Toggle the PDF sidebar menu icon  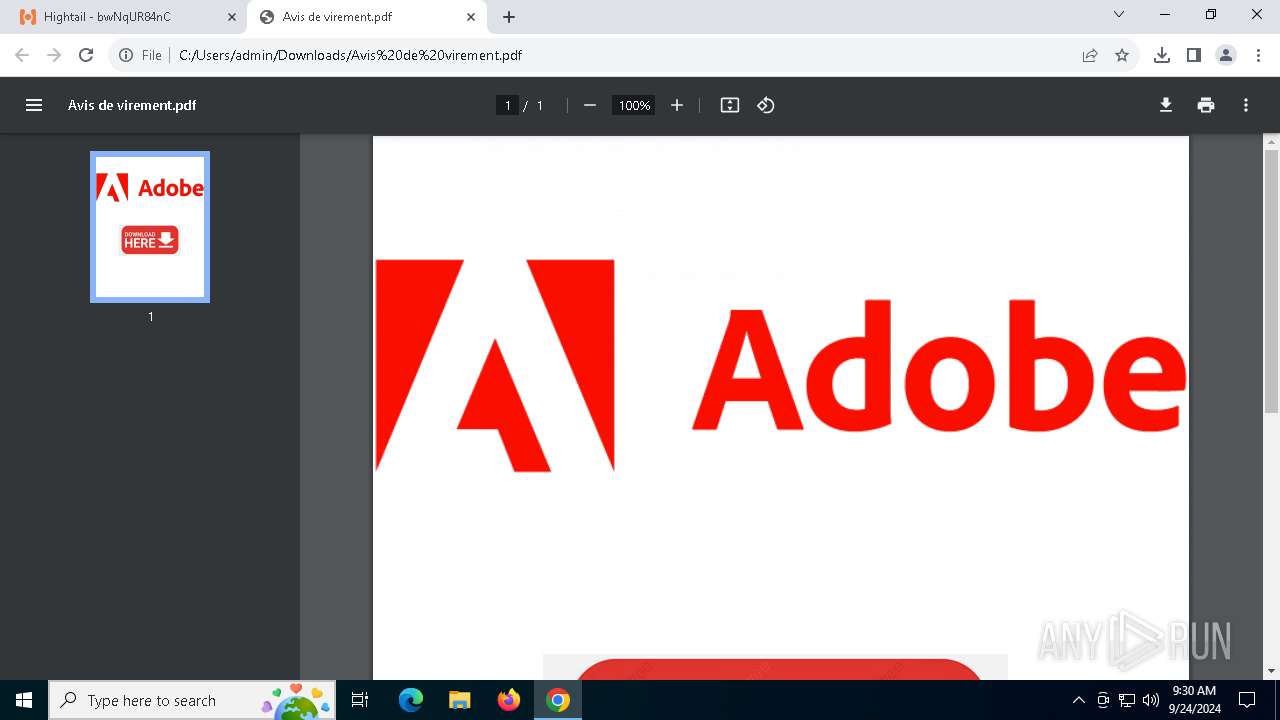(34, 105)
